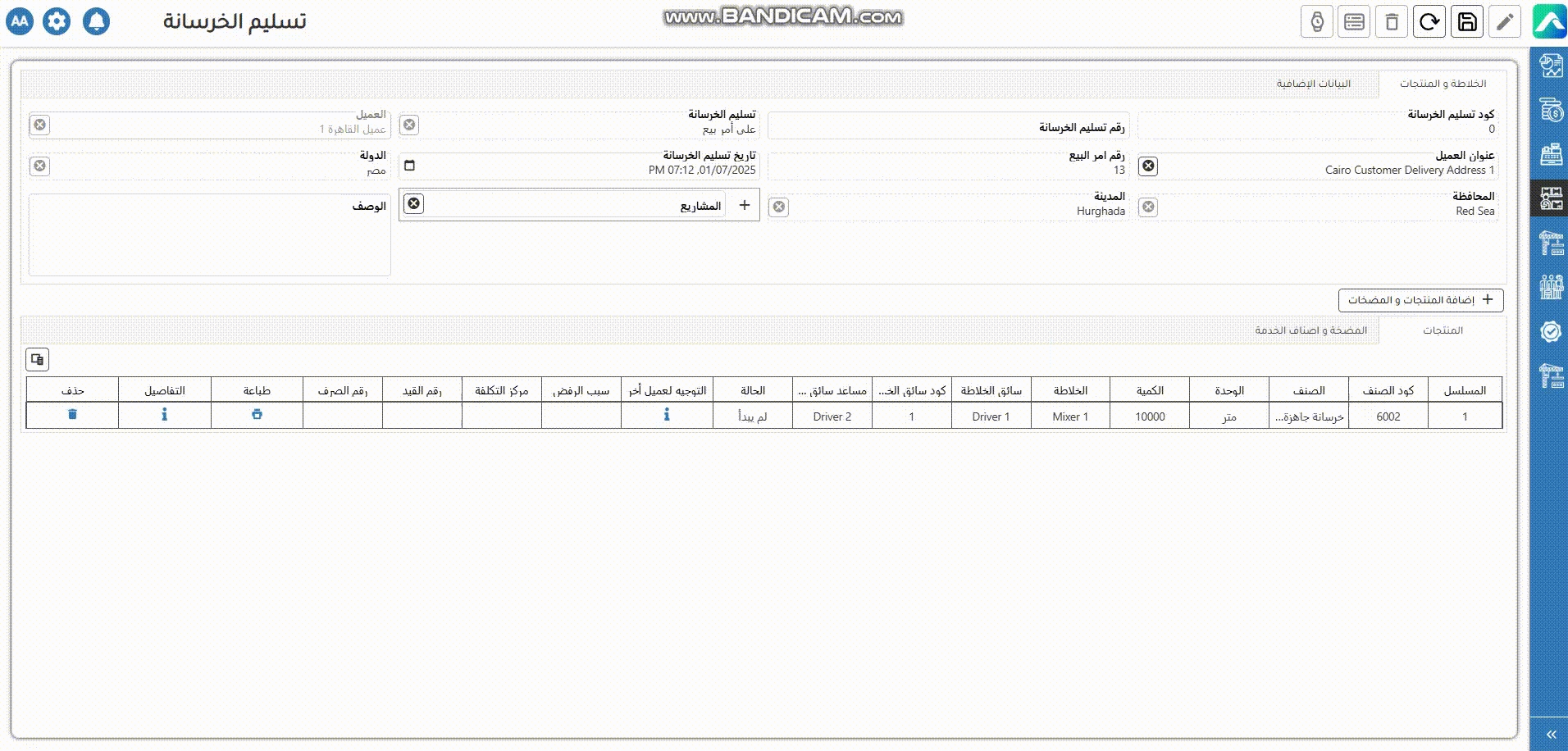Open the cash register module in sidebar

(1550, 154)
